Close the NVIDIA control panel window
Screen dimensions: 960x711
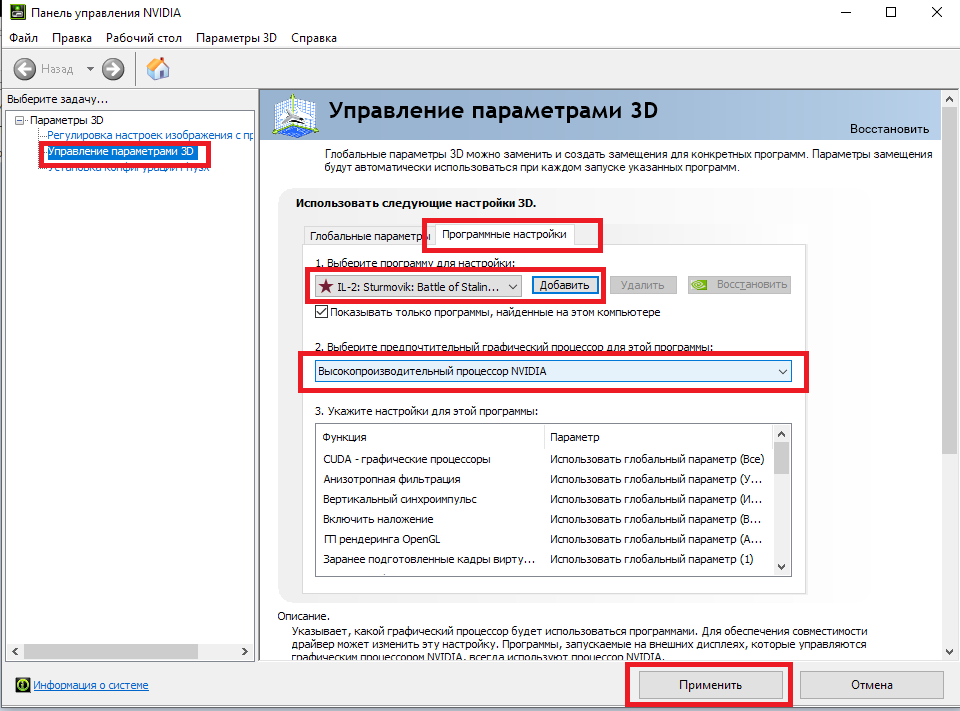click(936, 12)
